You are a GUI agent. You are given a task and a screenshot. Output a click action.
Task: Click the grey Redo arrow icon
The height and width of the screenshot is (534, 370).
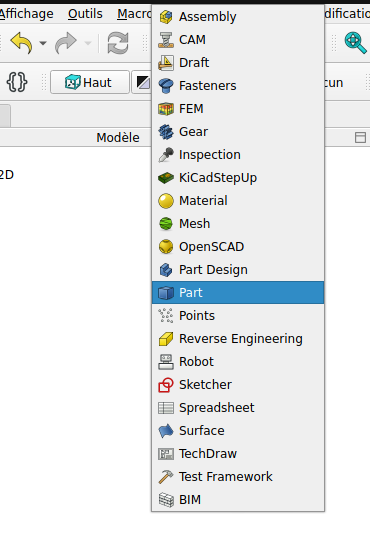[66, 43]
